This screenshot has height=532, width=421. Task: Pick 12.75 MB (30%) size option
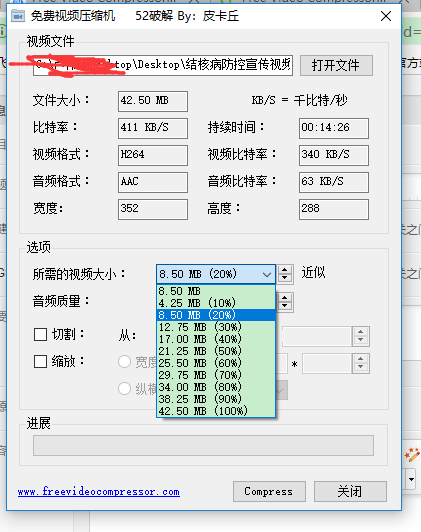216,327
